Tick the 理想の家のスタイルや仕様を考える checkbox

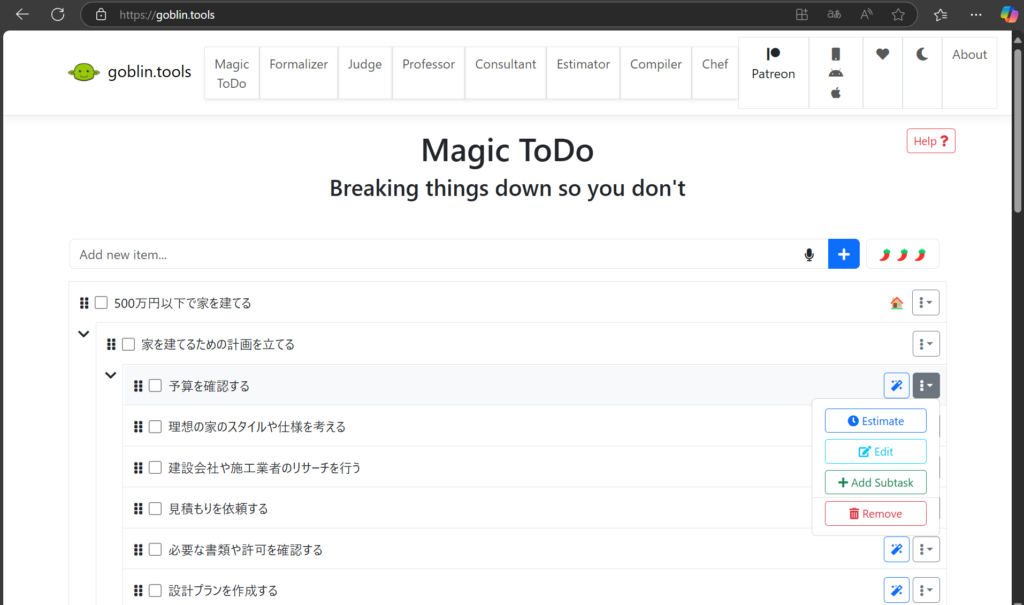[155, 427]
